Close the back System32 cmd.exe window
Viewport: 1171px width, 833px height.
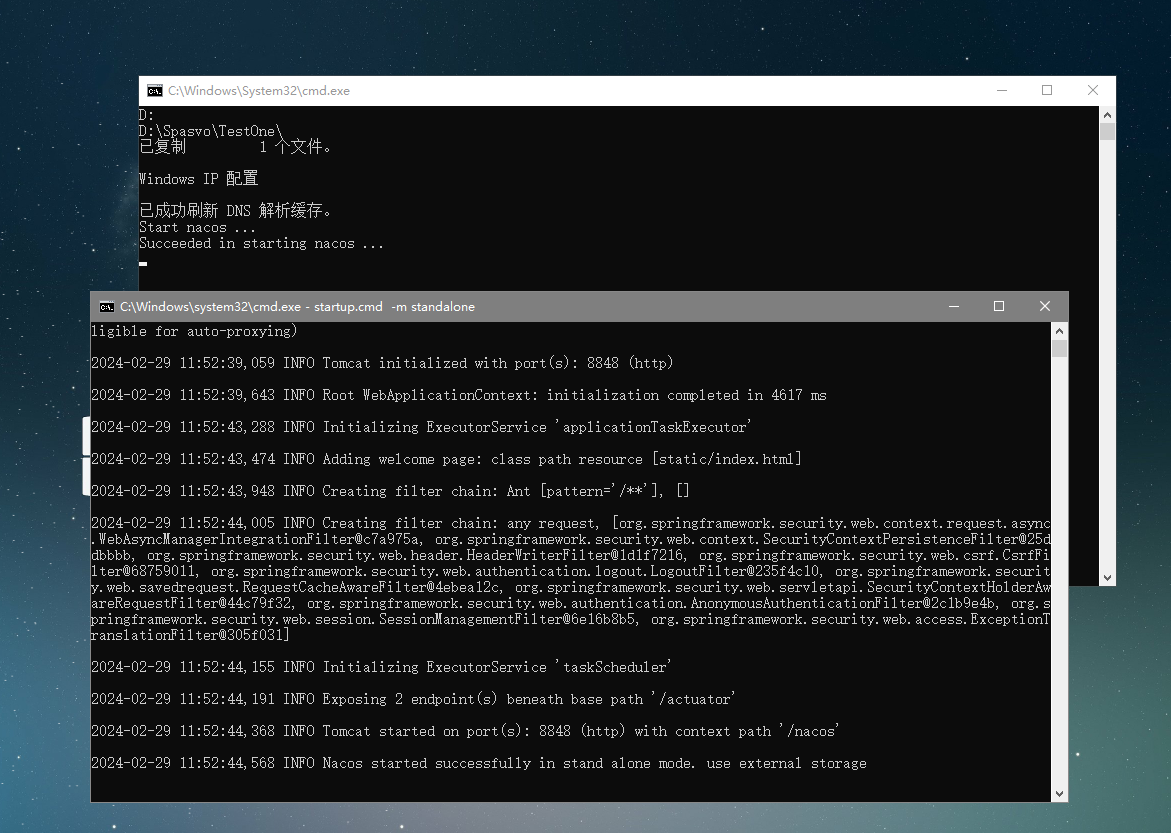pyautogui.click(x=1093, y=90)
